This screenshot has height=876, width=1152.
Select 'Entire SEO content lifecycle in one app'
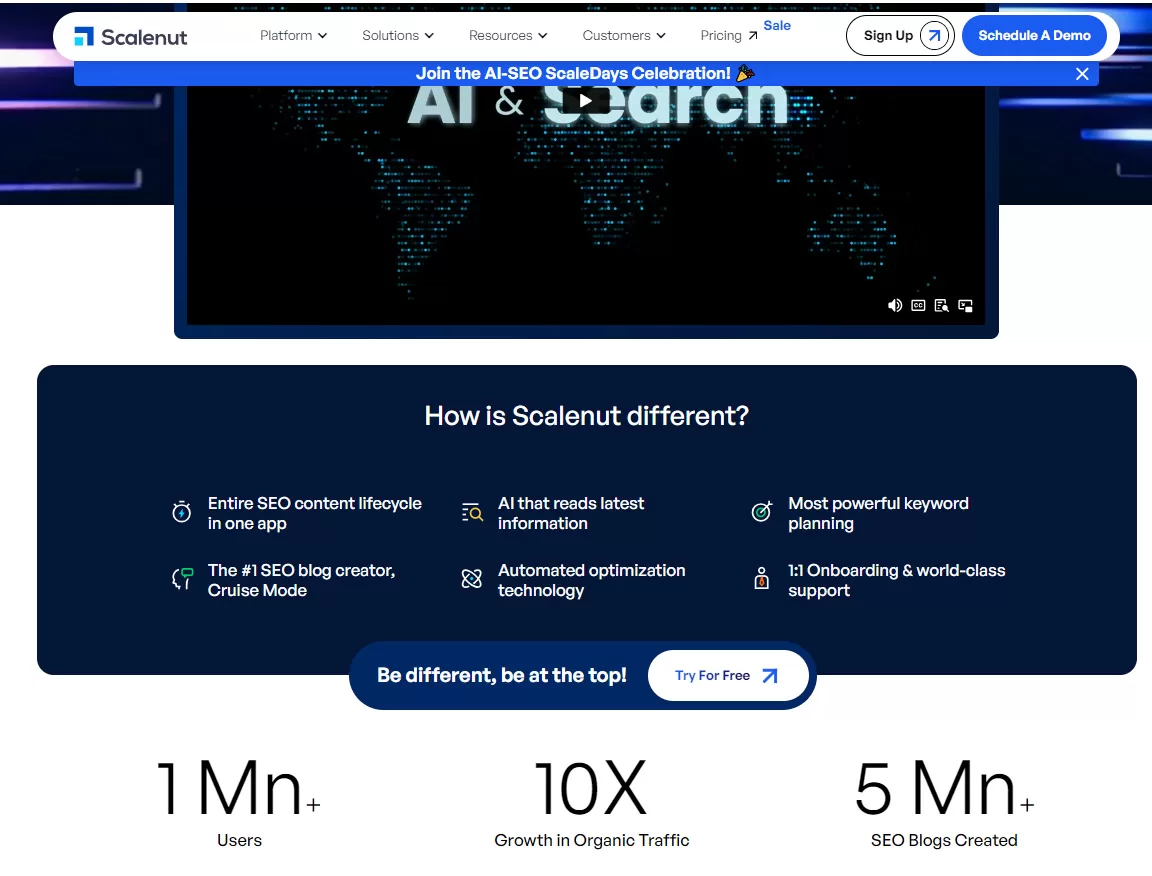(314, 513)
